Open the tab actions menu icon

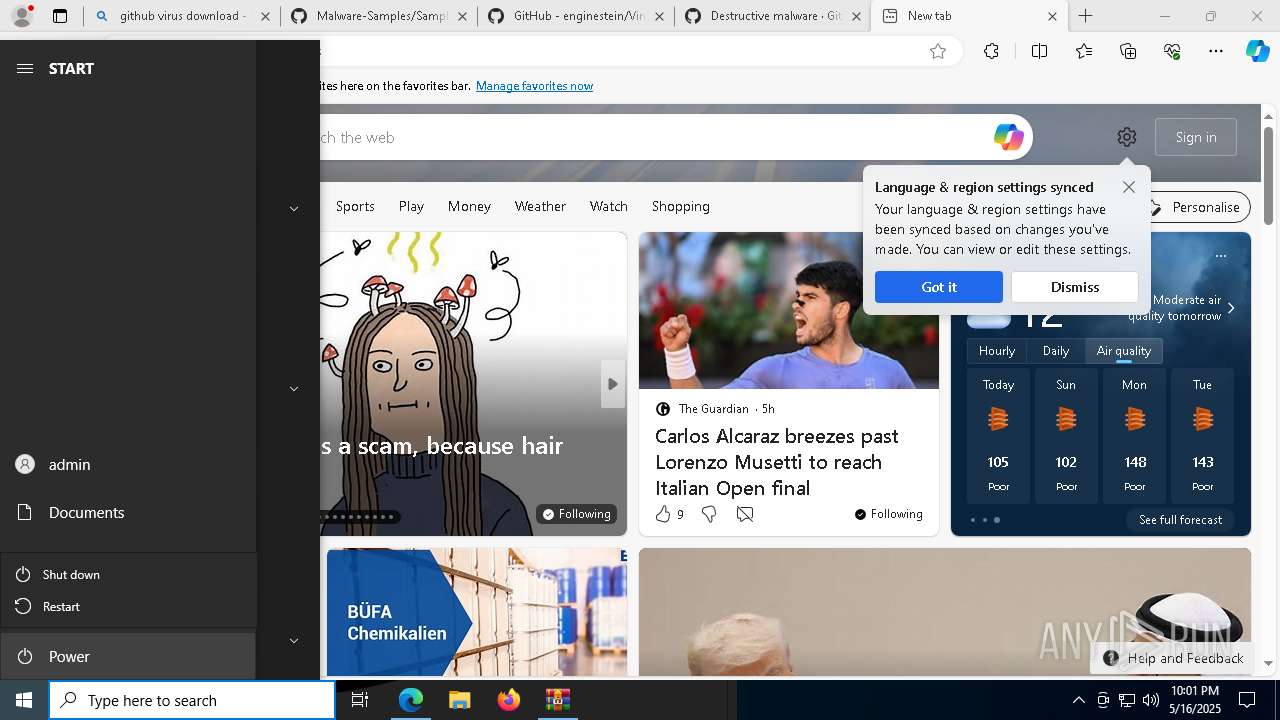60,16
